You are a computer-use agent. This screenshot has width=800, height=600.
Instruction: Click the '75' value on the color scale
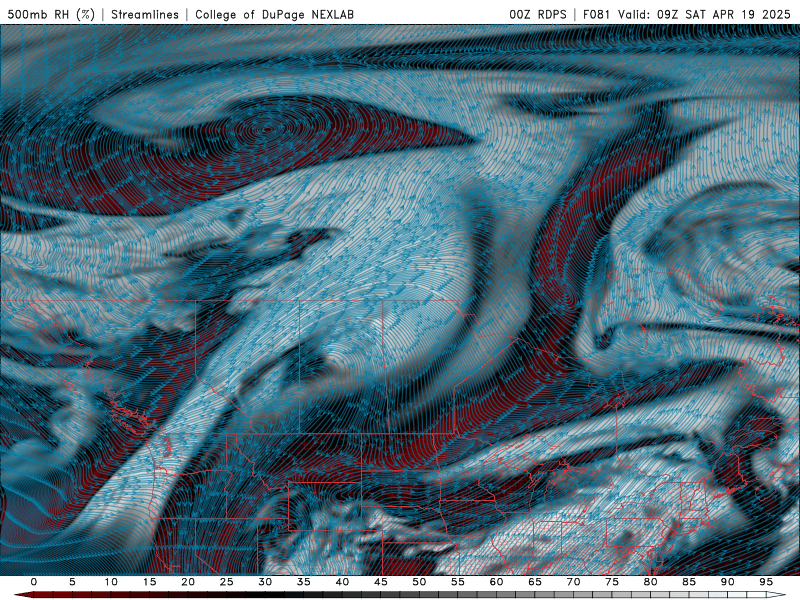pos(612,582)
